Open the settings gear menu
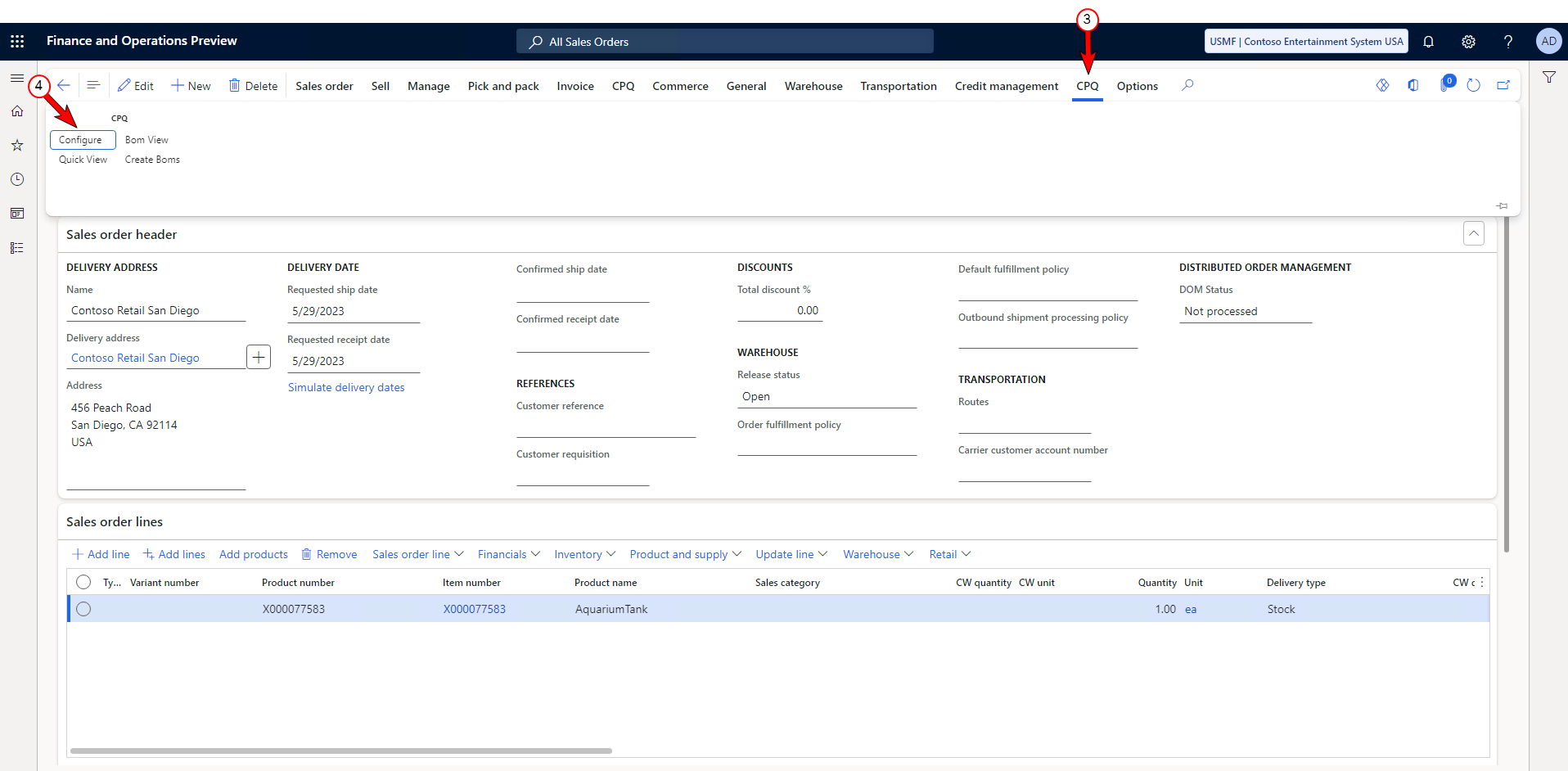The image size is (1568, 771). point(1468,42)
